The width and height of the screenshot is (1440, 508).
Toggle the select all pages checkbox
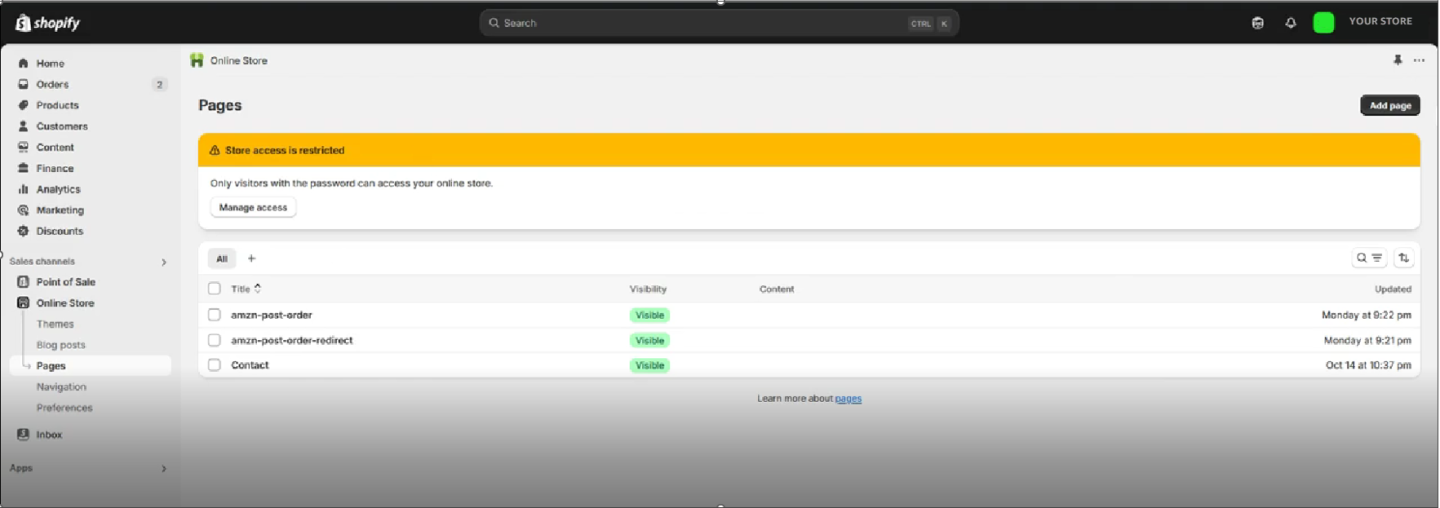tap(214, 289)
